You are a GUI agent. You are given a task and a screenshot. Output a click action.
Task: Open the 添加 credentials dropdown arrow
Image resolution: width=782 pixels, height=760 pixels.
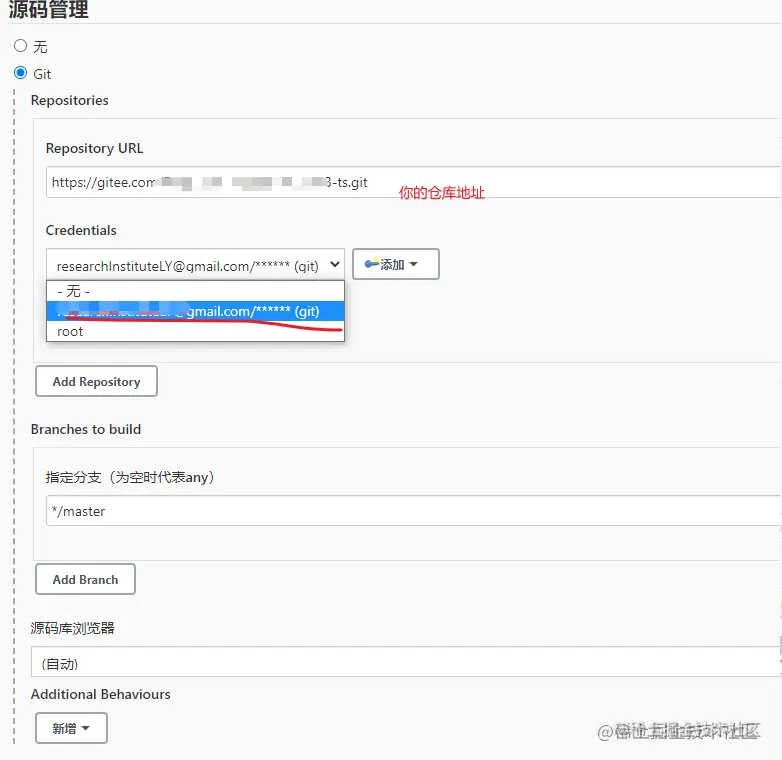(x=413, y=264)
